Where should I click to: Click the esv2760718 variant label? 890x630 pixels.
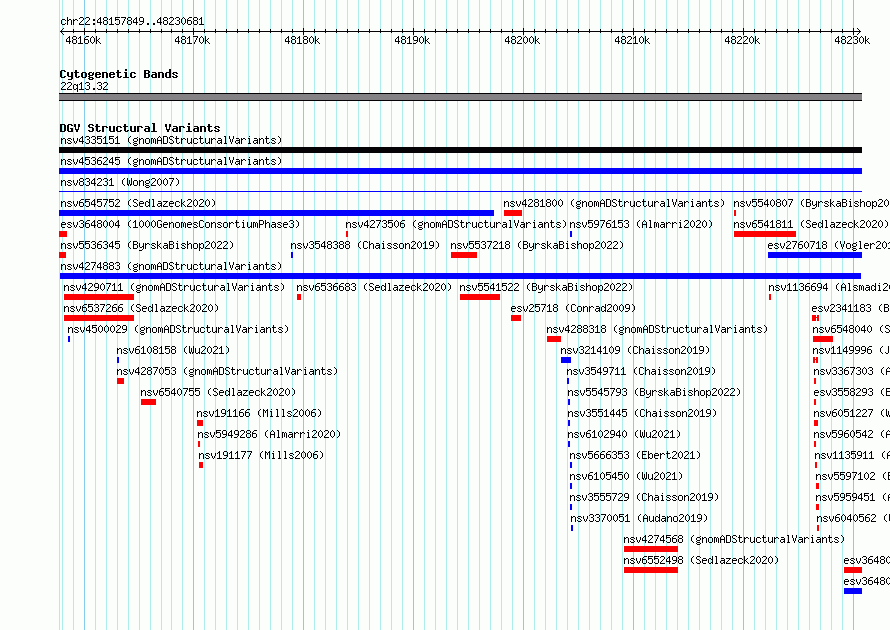point(828,245)
